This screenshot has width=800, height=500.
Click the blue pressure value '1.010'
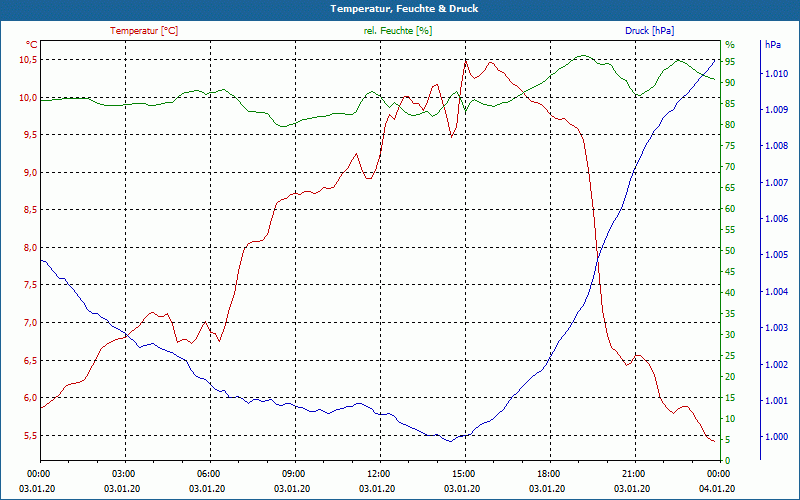[x=776, y=74]
